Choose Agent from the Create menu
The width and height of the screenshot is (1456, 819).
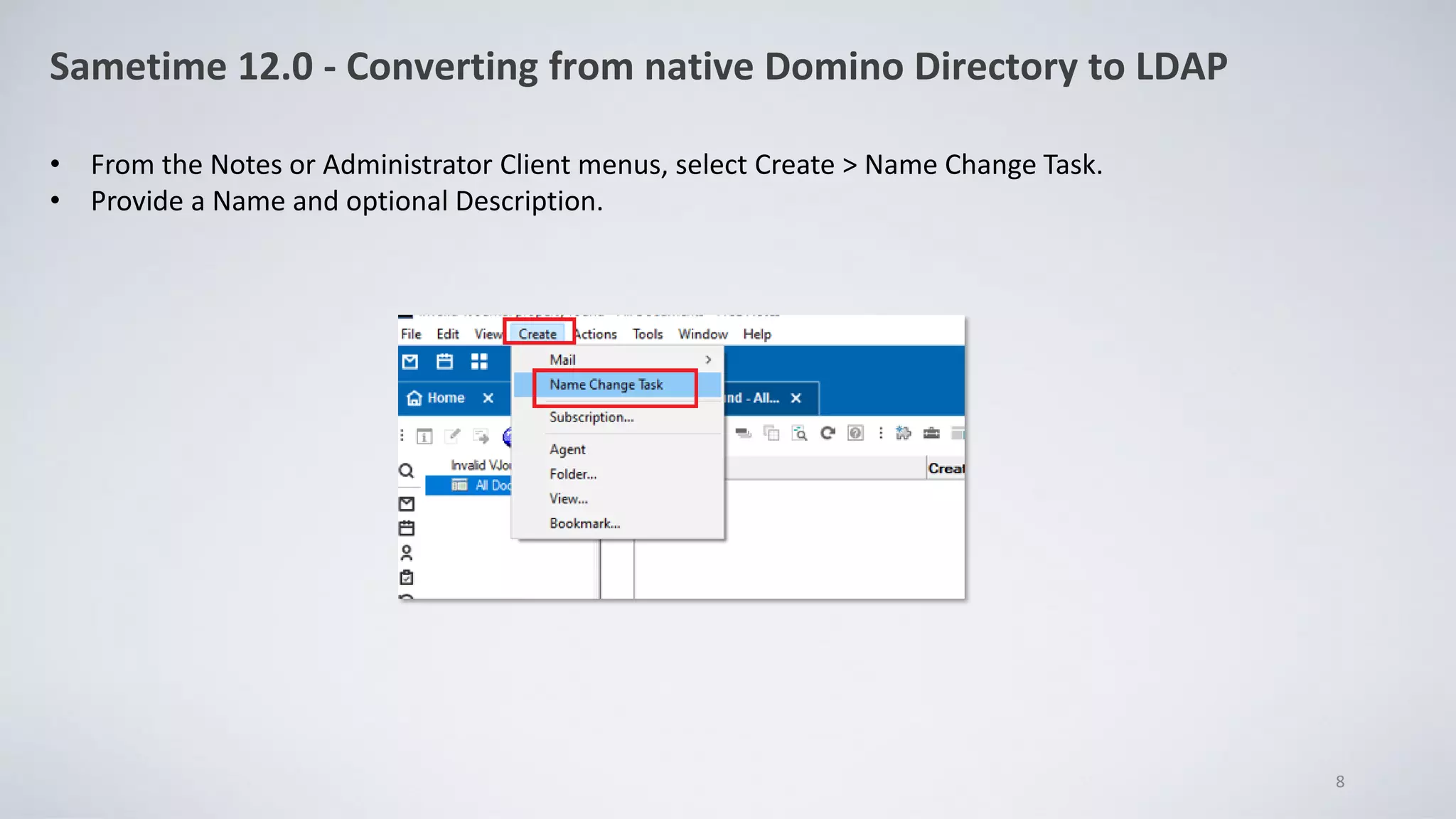(x=618, y=449)
